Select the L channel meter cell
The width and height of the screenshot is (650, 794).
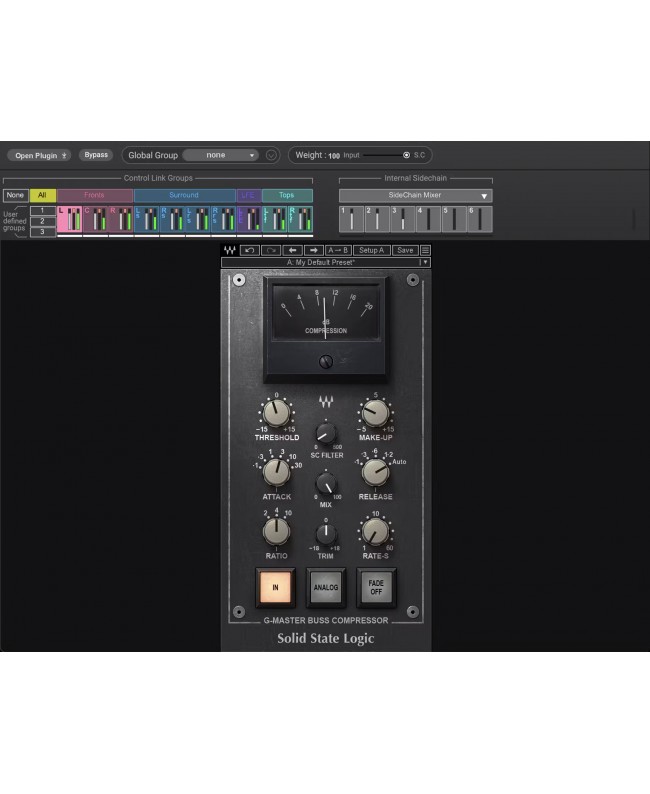[x=70, y=219]
